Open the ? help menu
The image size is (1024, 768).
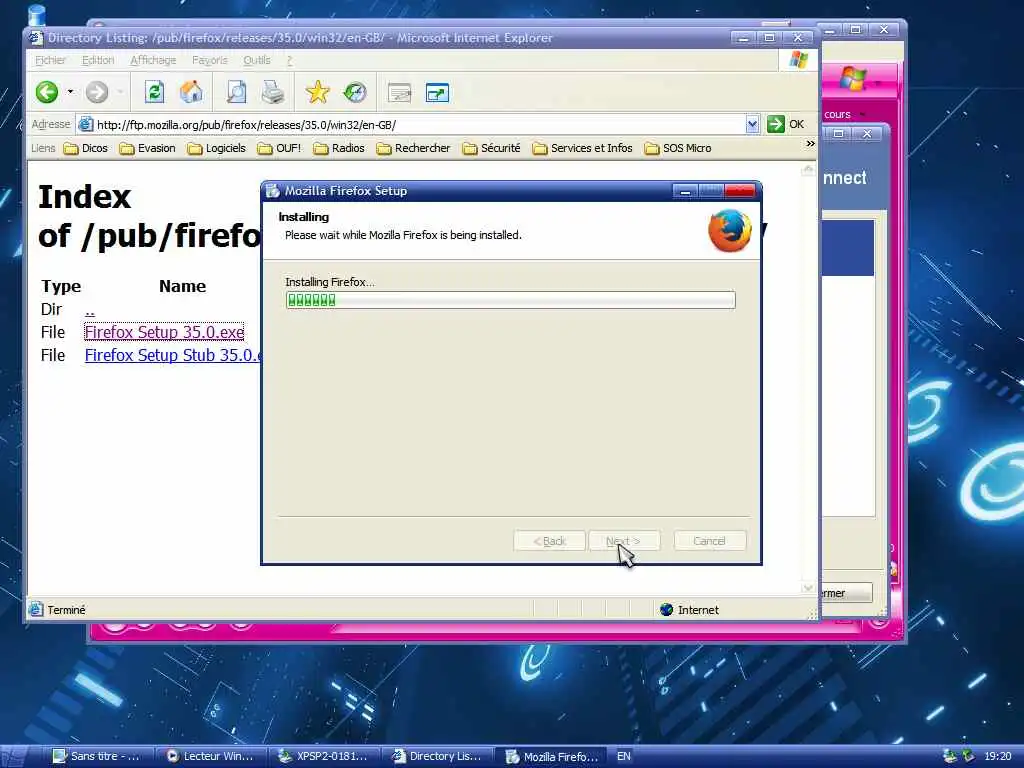click(x=289, y=60)
